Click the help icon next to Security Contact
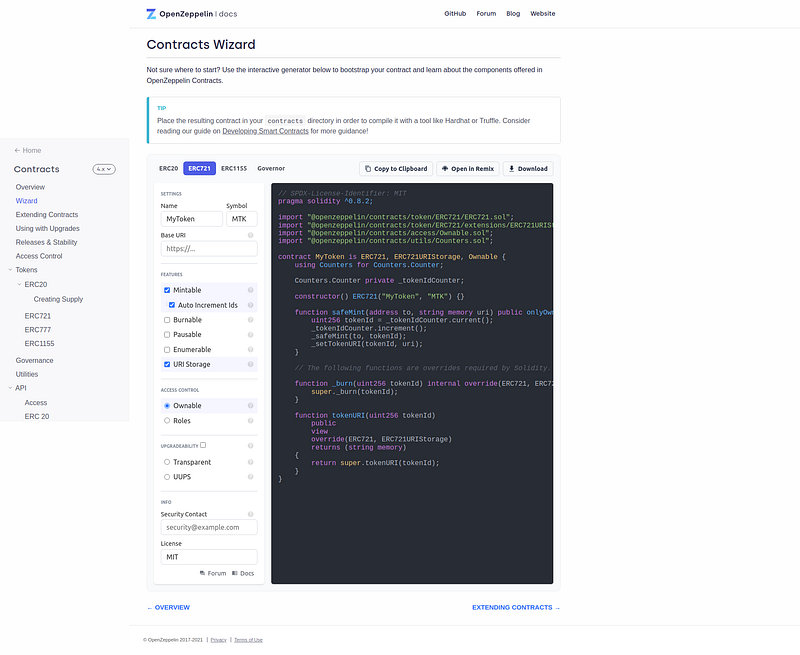Viewport: 800px width, 655px height. point(250,514)
